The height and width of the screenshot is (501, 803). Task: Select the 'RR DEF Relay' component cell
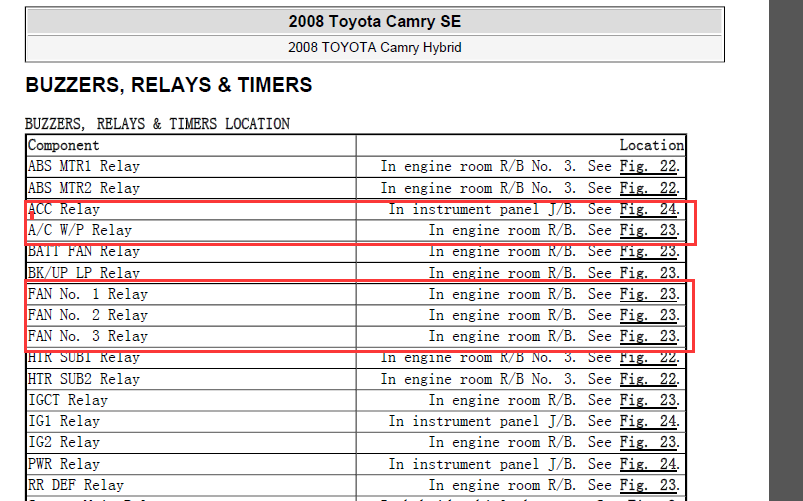click(191, 486)
